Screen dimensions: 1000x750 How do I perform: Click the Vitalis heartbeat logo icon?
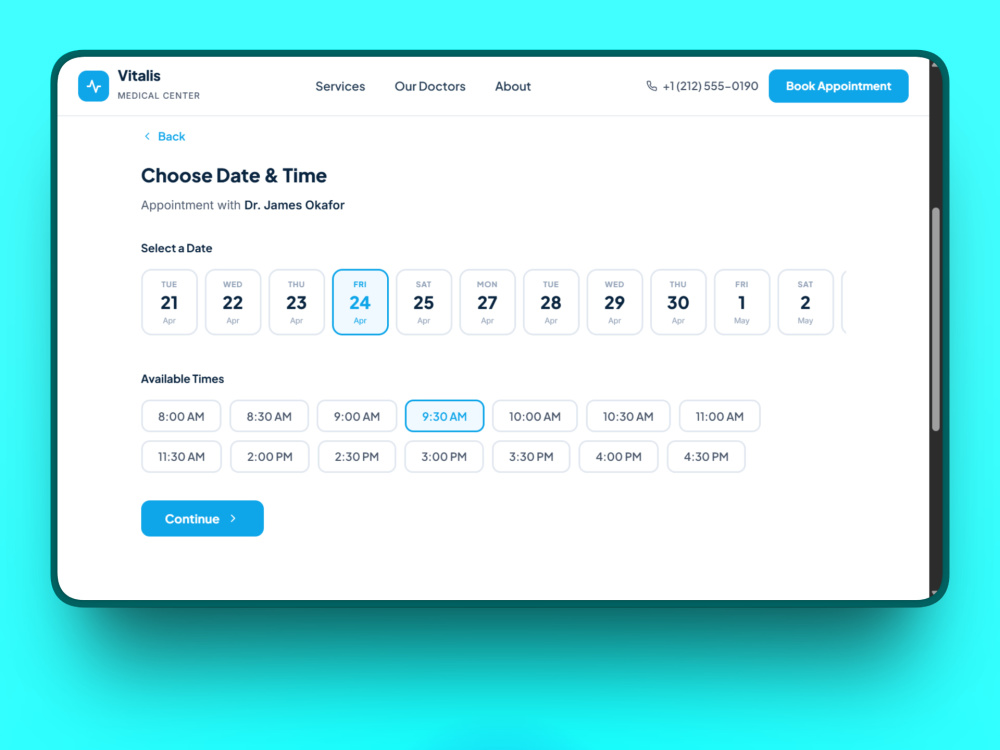93,85
